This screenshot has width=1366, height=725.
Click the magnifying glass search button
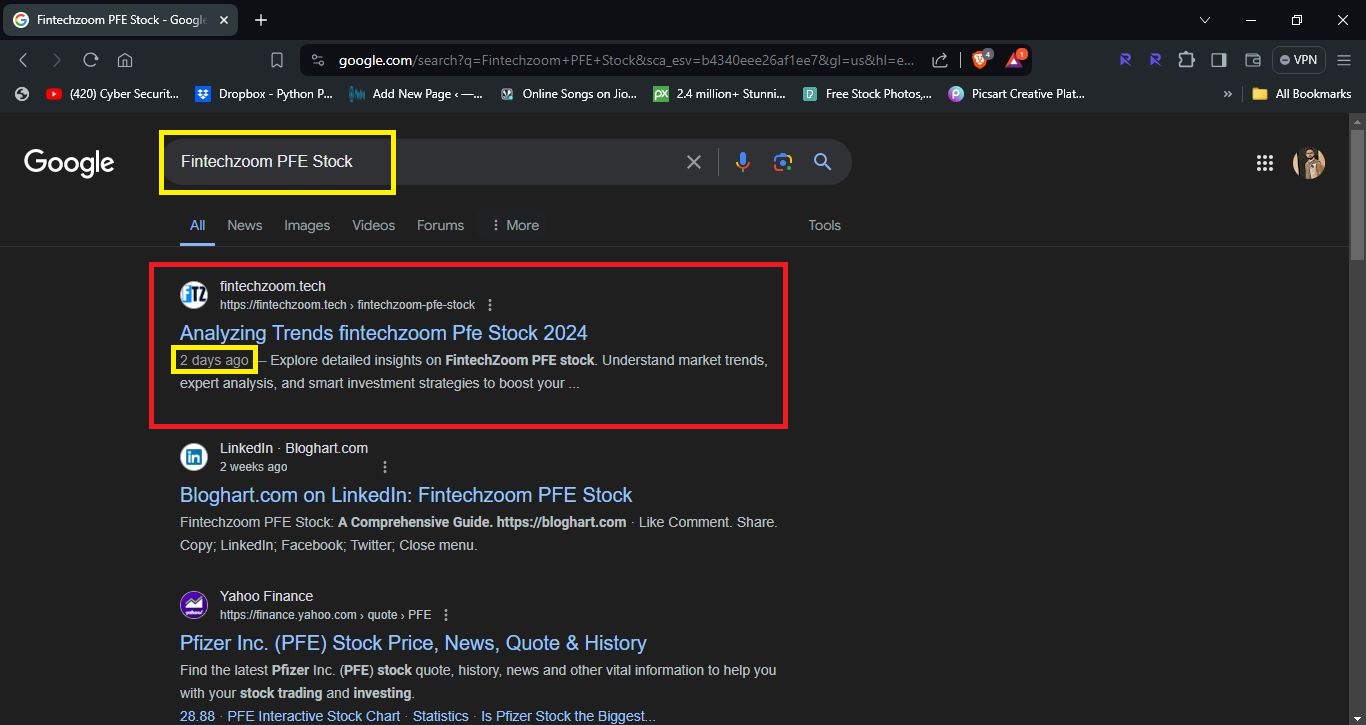click(x=822, y=162)
